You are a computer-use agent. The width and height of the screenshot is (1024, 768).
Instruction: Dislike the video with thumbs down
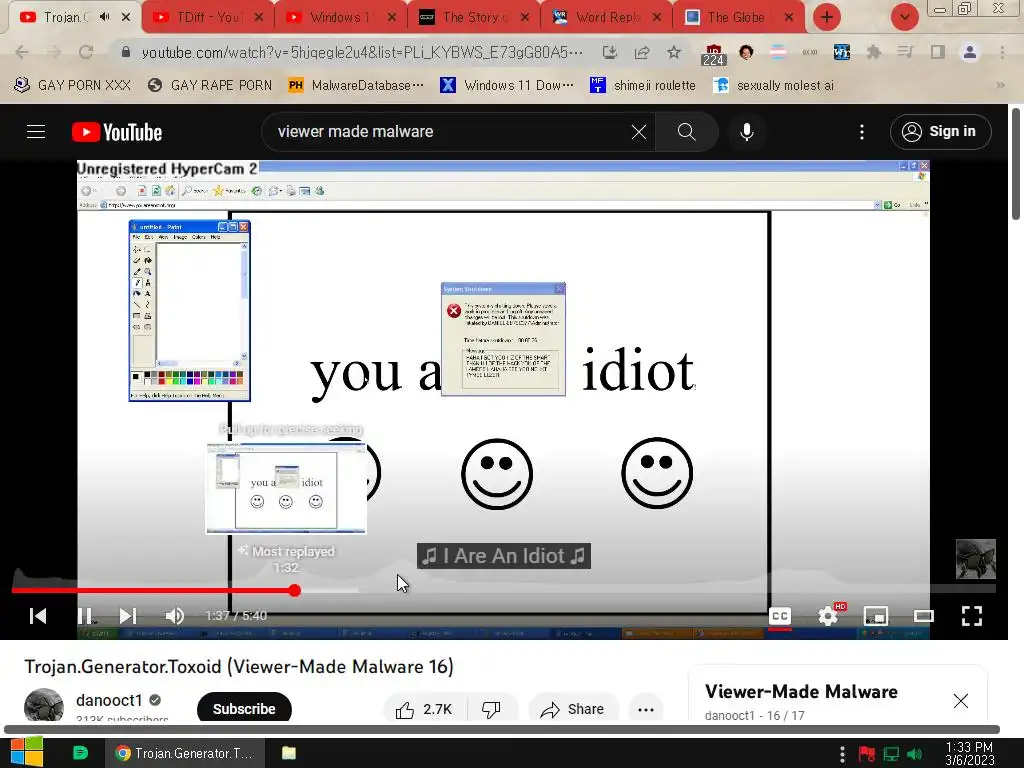491,709
